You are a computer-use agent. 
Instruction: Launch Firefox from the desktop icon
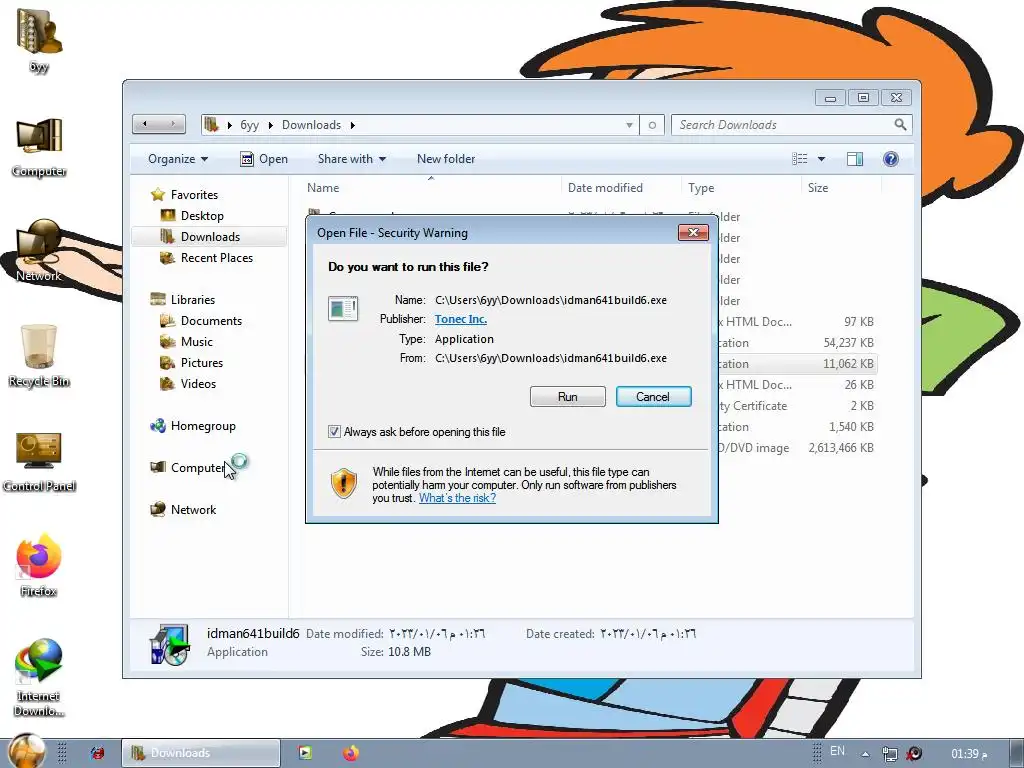point(39,566)
